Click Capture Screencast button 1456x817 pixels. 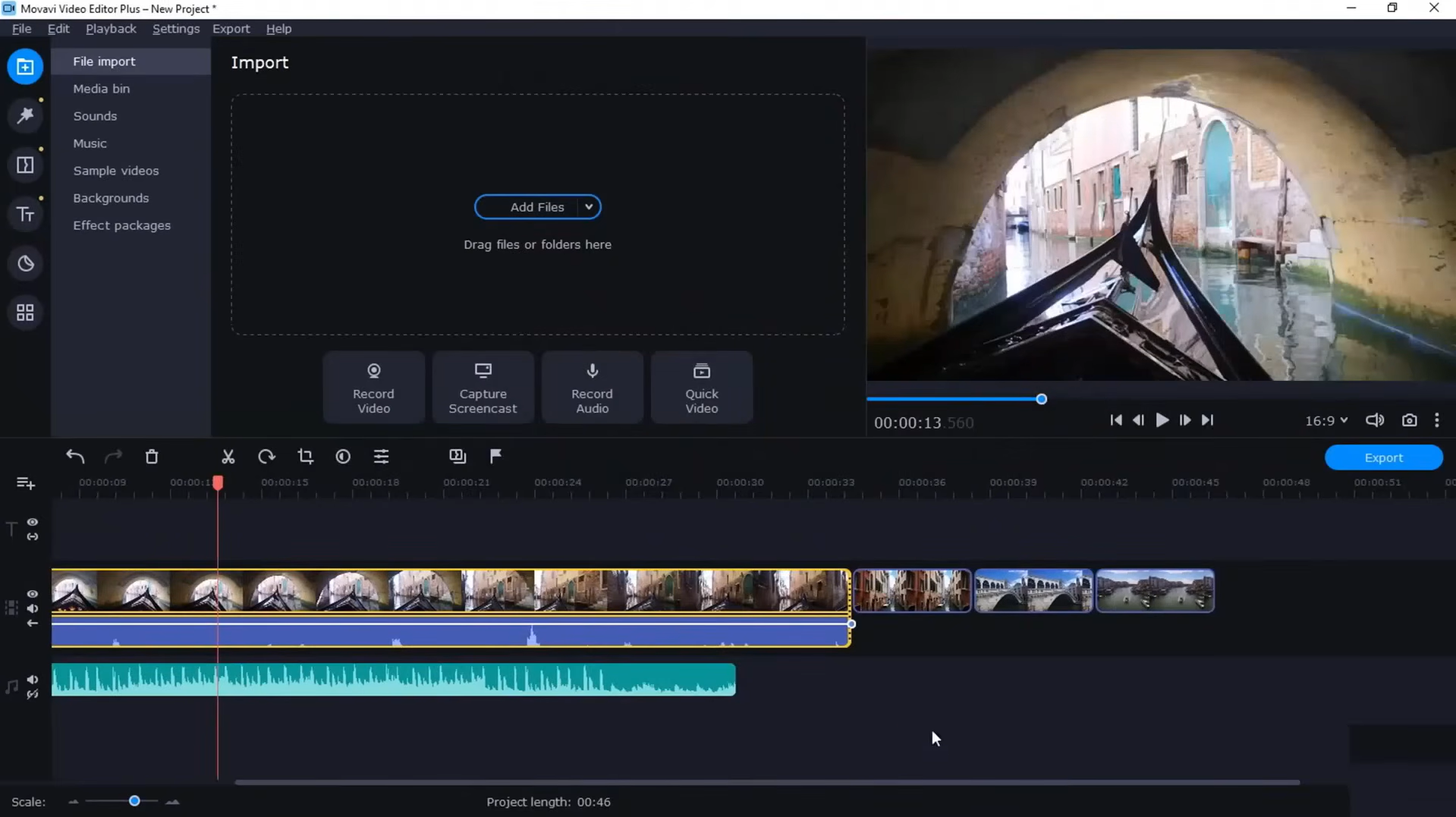483,388
